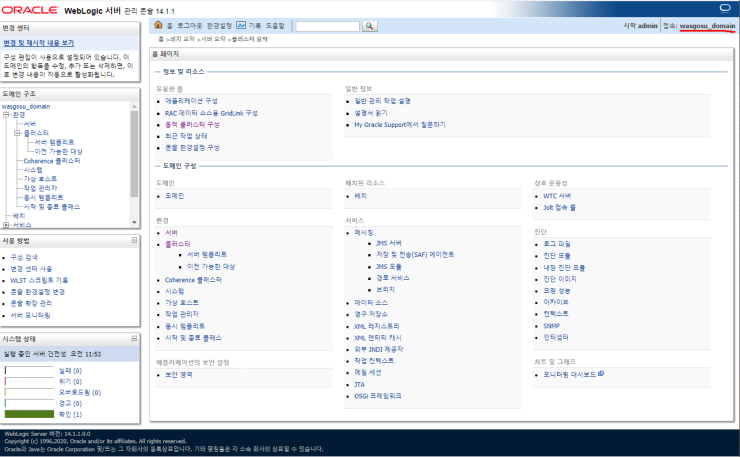
Task: Click the Oracle speech-bubble icon at top right
Action: (x=725, y=8)
